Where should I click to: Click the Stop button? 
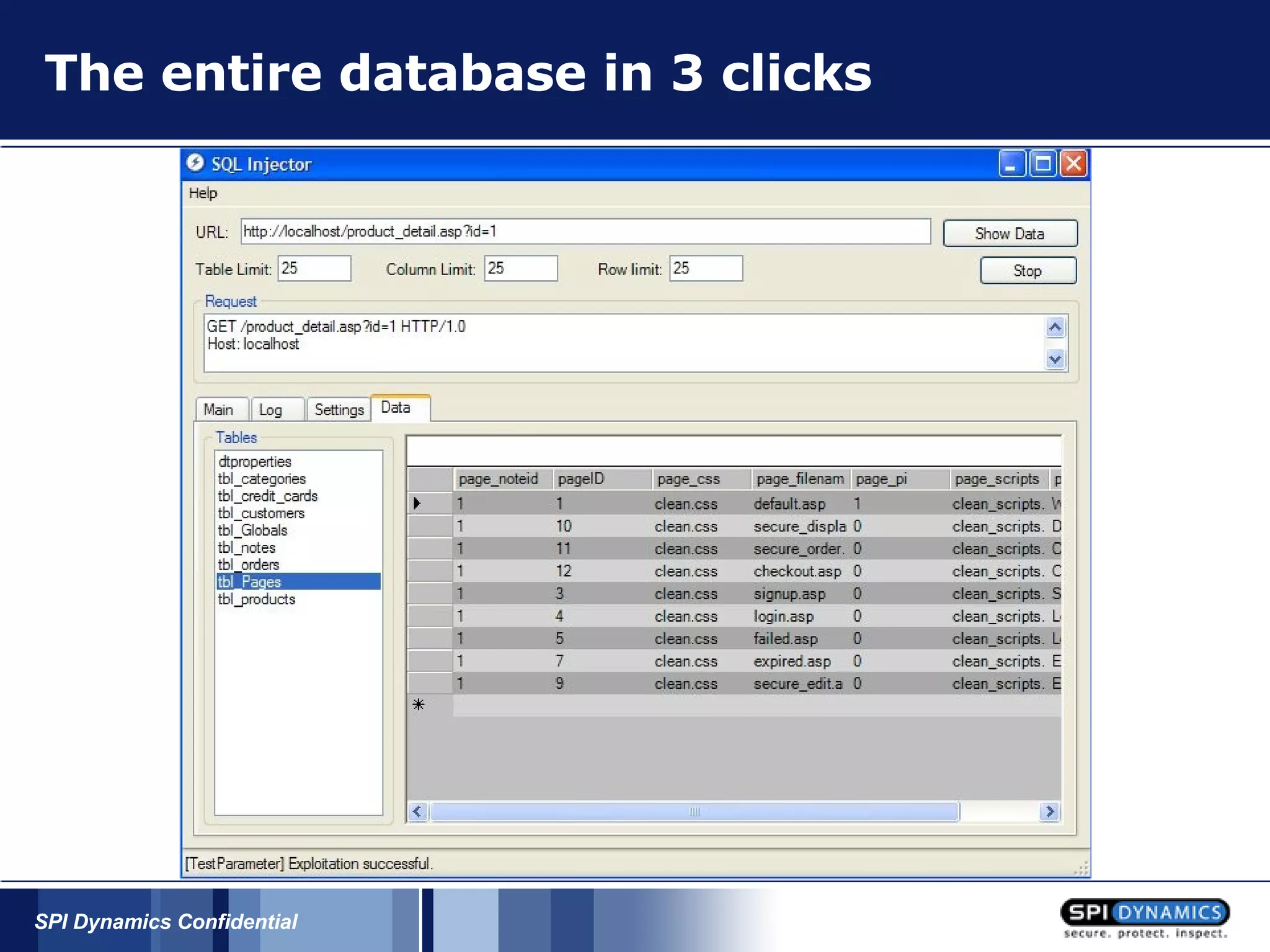click(x=1028, y=271)
